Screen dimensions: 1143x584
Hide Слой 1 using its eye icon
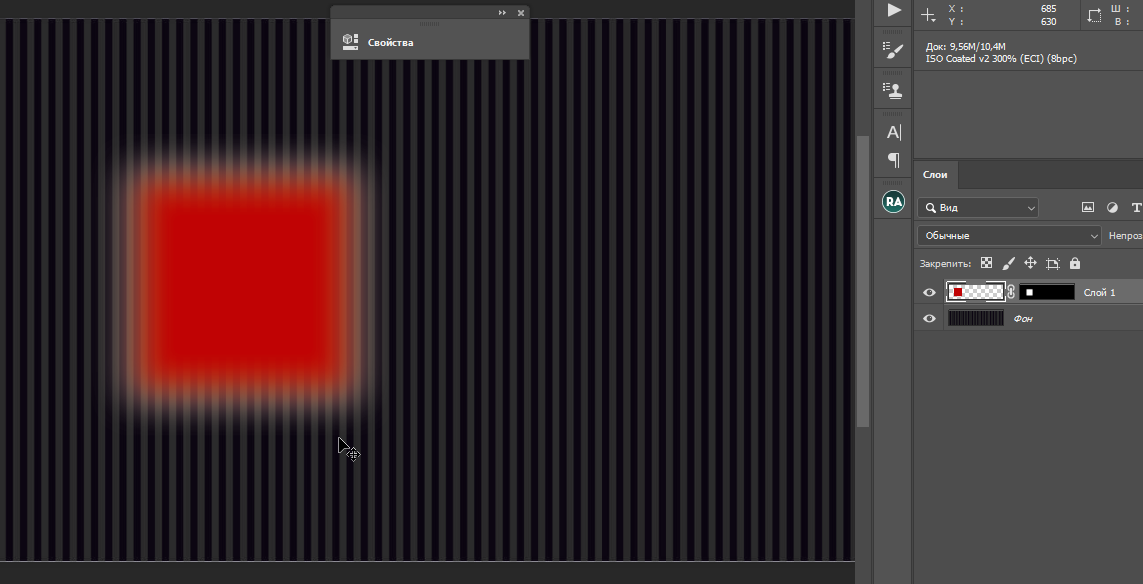(929, 292)
